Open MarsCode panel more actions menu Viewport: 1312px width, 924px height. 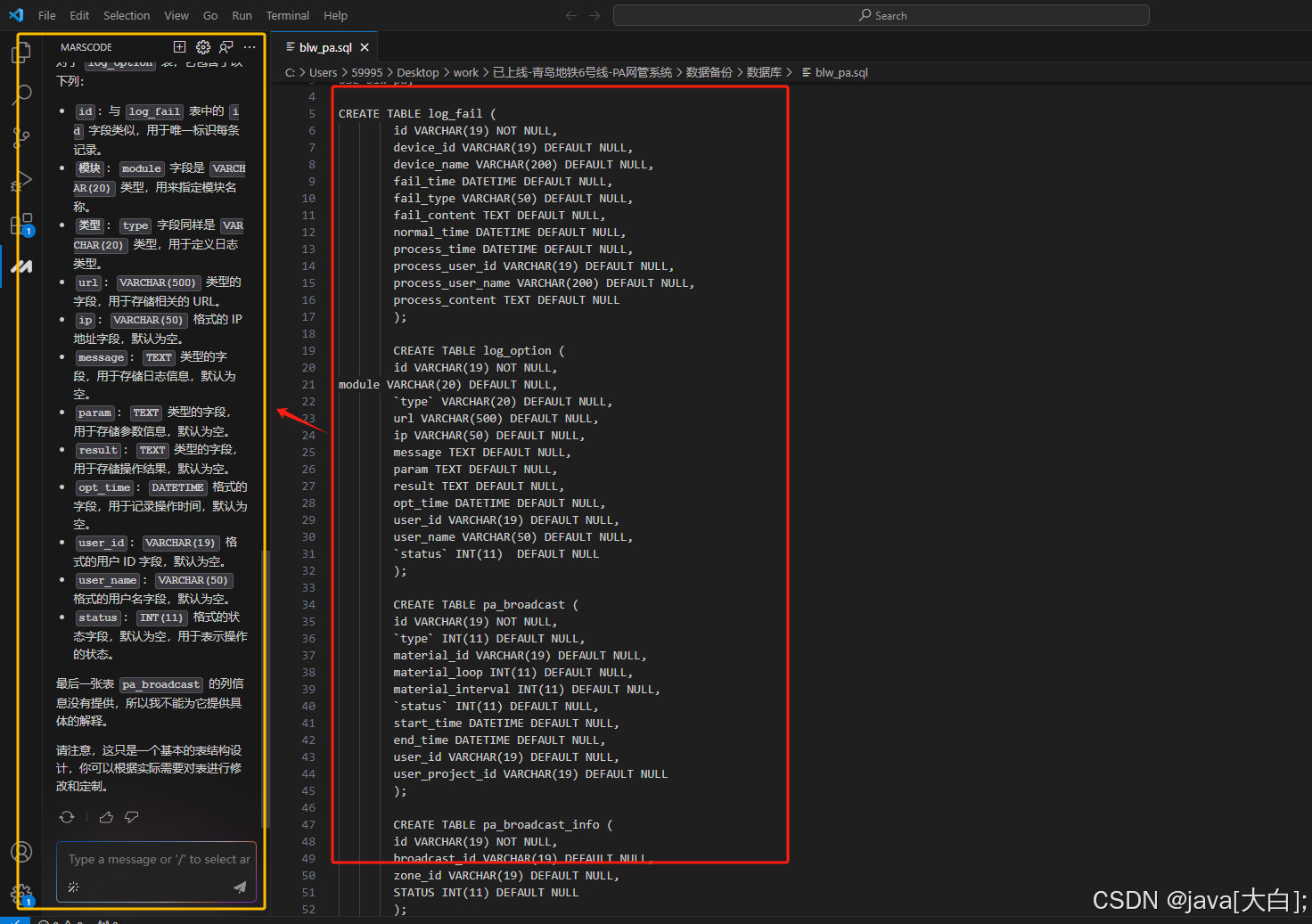(x=250, y=47)
